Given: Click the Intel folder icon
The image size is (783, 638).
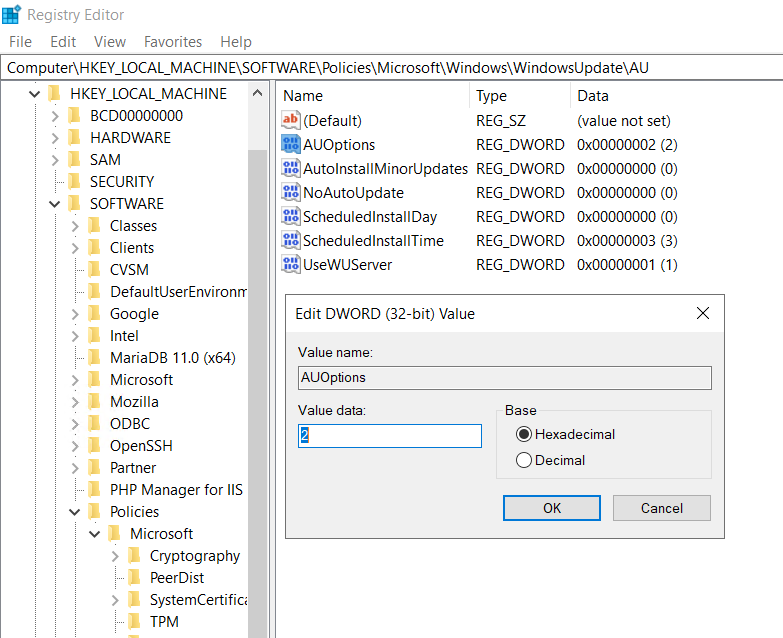Looking at the screenshot, I should 94,335.
